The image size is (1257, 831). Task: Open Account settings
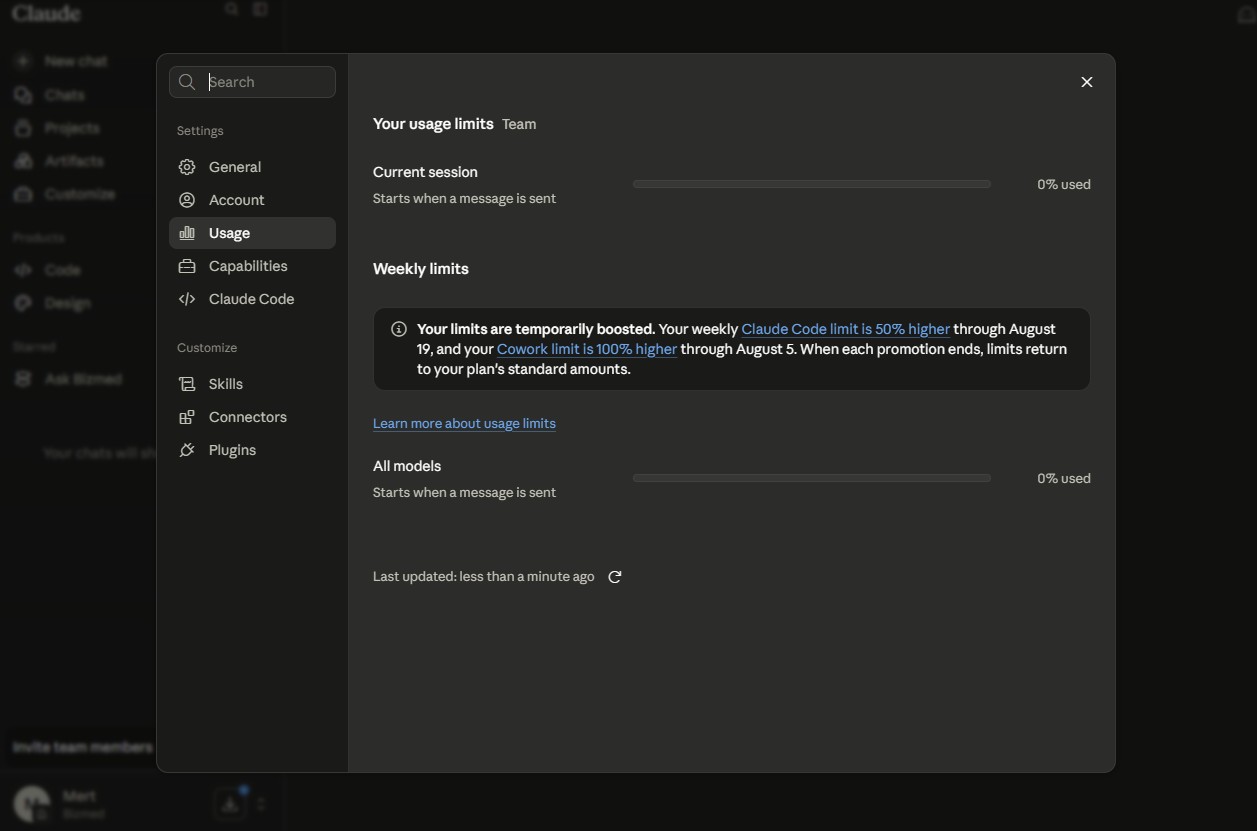point(252,200)
